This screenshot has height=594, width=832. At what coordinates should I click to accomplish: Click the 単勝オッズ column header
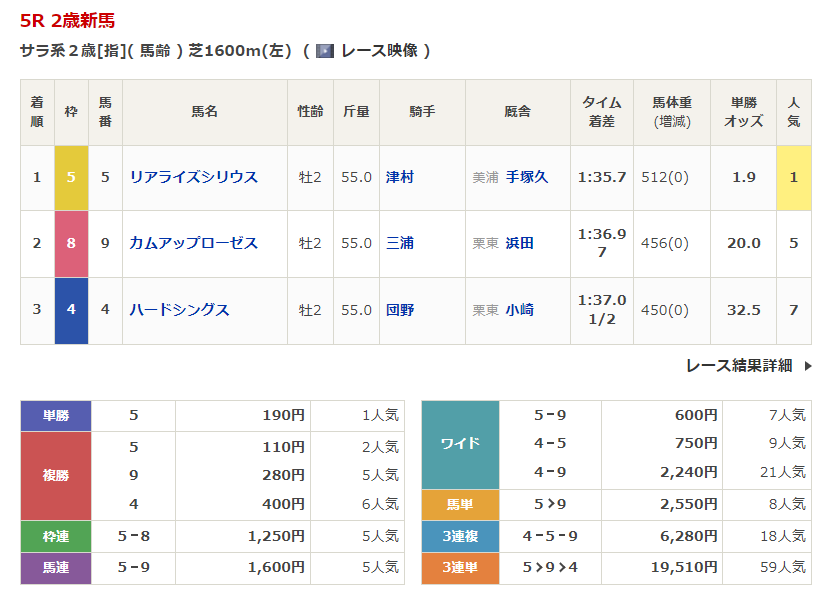click(743, 112)
